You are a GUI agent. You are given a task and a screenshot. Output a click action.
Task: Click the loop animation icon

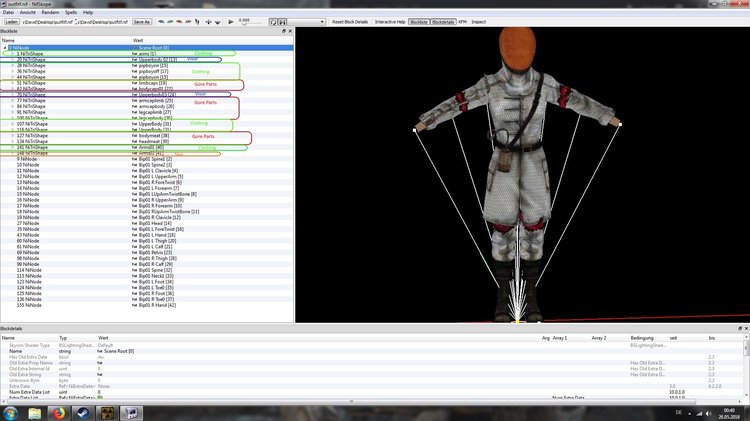coord(273,22)
